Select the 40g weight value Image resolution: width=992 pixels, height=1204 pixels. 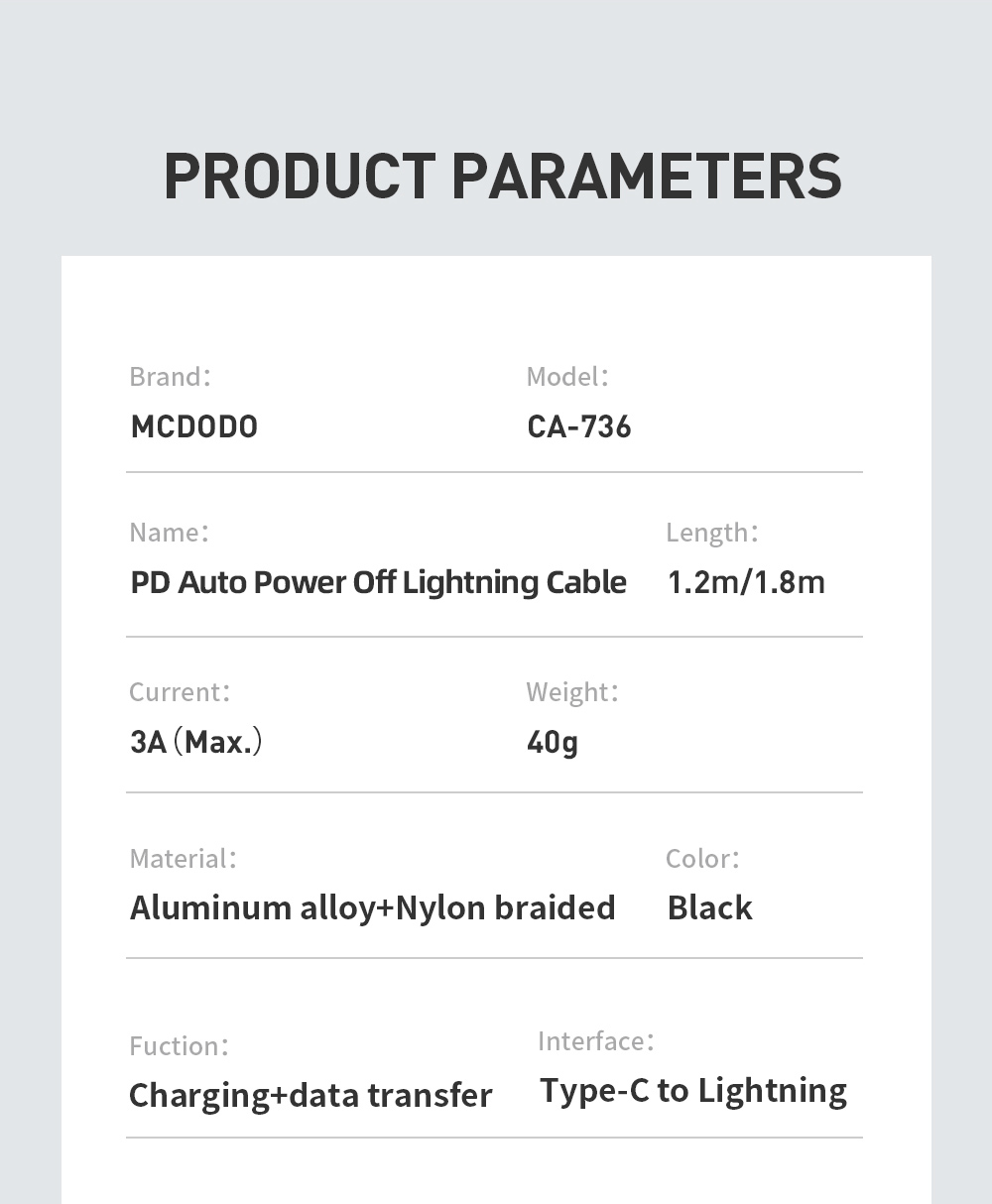(x=553, y=741)
